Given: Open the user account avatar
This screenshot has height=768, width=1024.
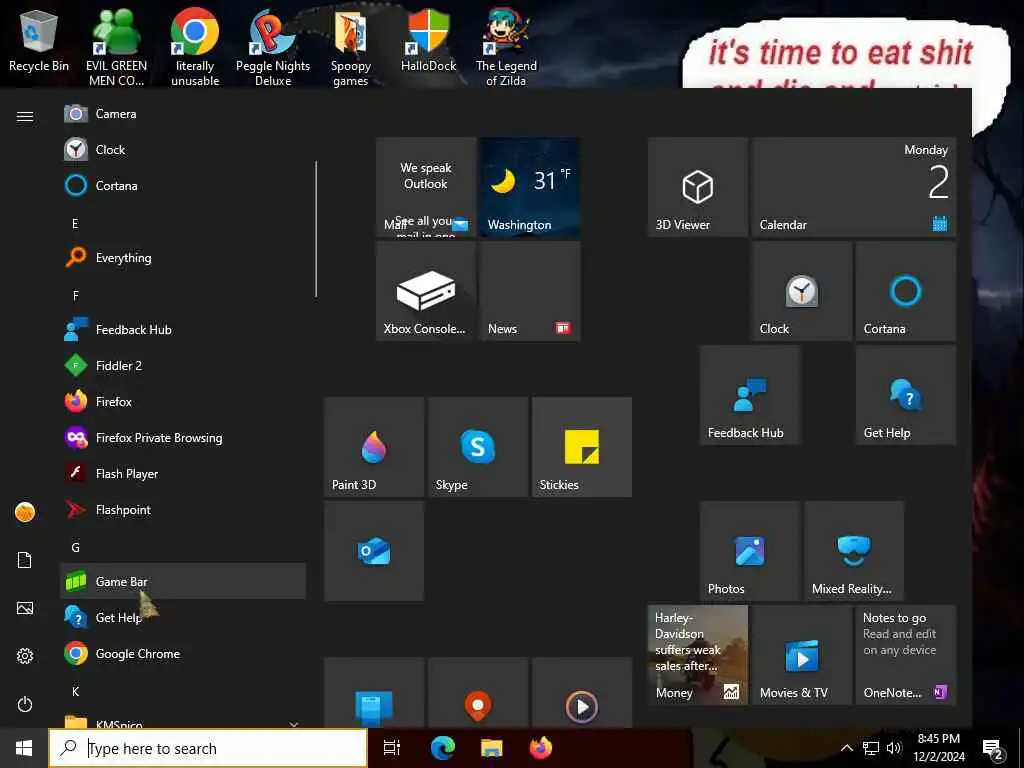Looking at the screenshot, I should click(25, 512).
